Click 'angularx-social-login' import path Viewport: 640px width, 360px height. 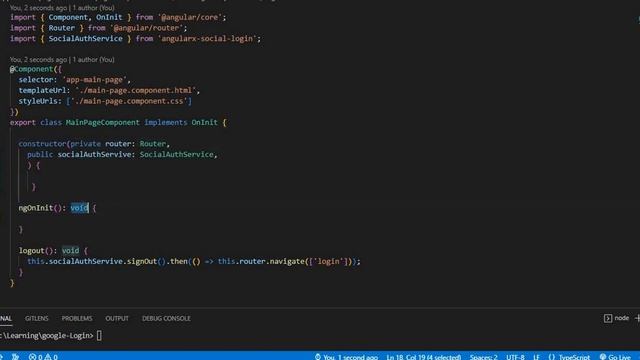[x=207, y=38]
